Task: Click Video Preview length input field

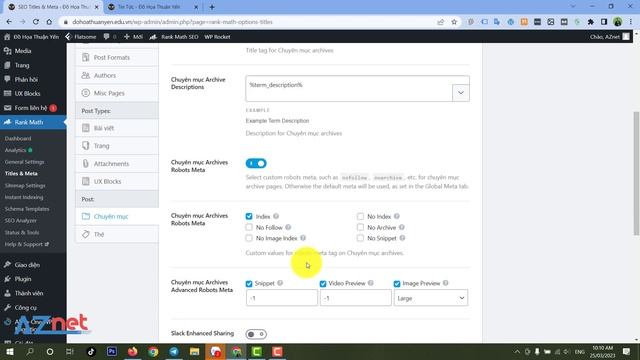Action: coord(356,298)
